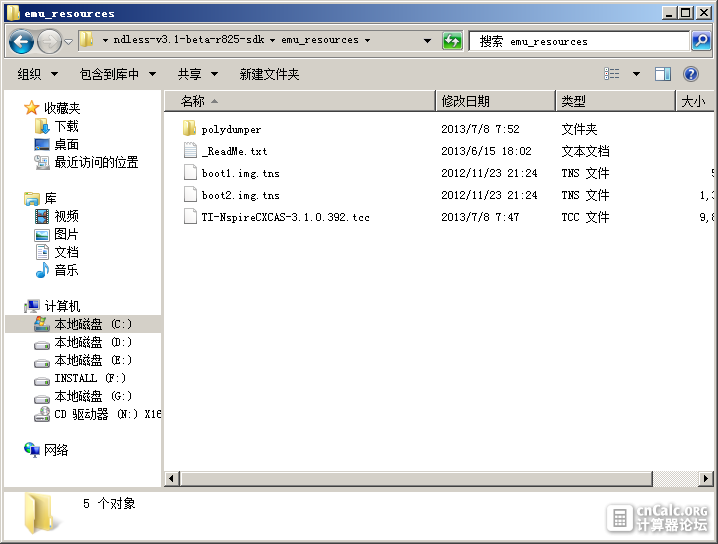The height and width of the screenshot is (544, 718).
Task: Click the folder icon in the address bar
Action: pos(86,40)
